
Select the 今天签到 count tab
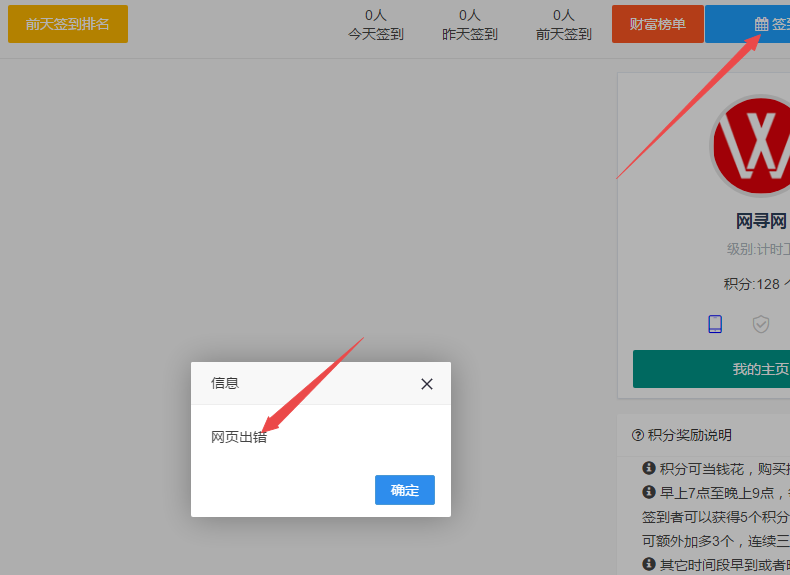pos(376,25)
